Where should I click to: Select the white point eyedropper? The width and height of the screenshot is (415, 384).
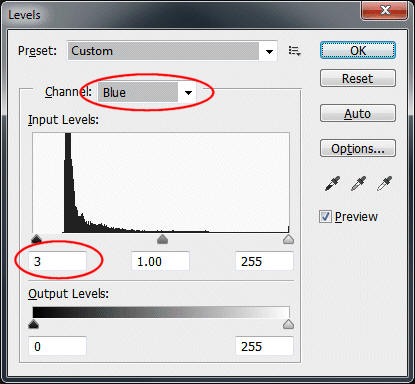(x=384, y=184)
